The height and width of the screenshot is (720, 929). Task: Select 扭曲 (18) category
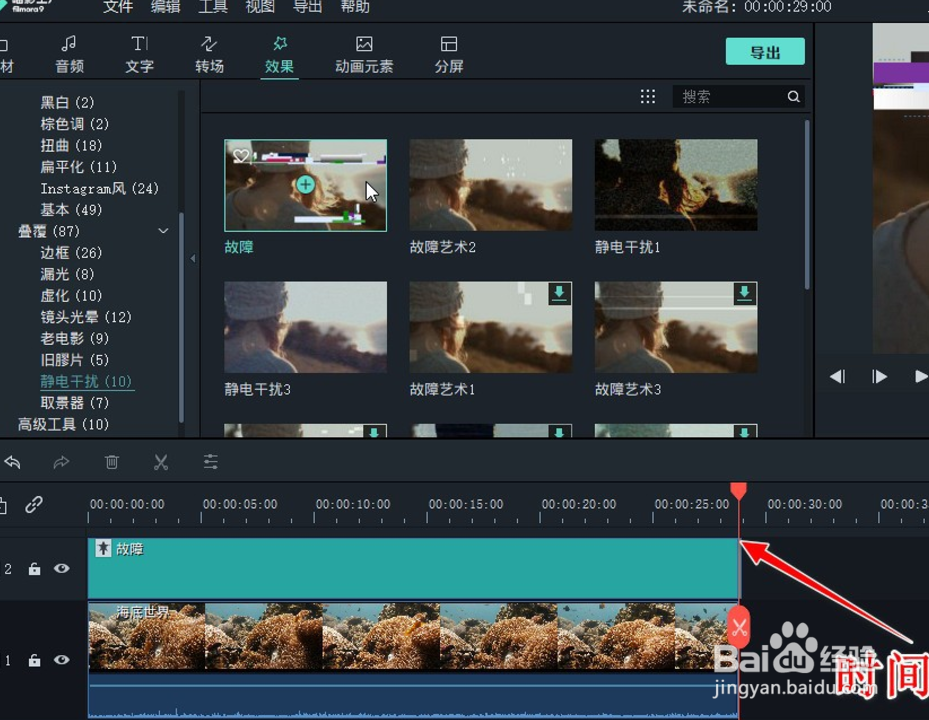tap(71, 145)
